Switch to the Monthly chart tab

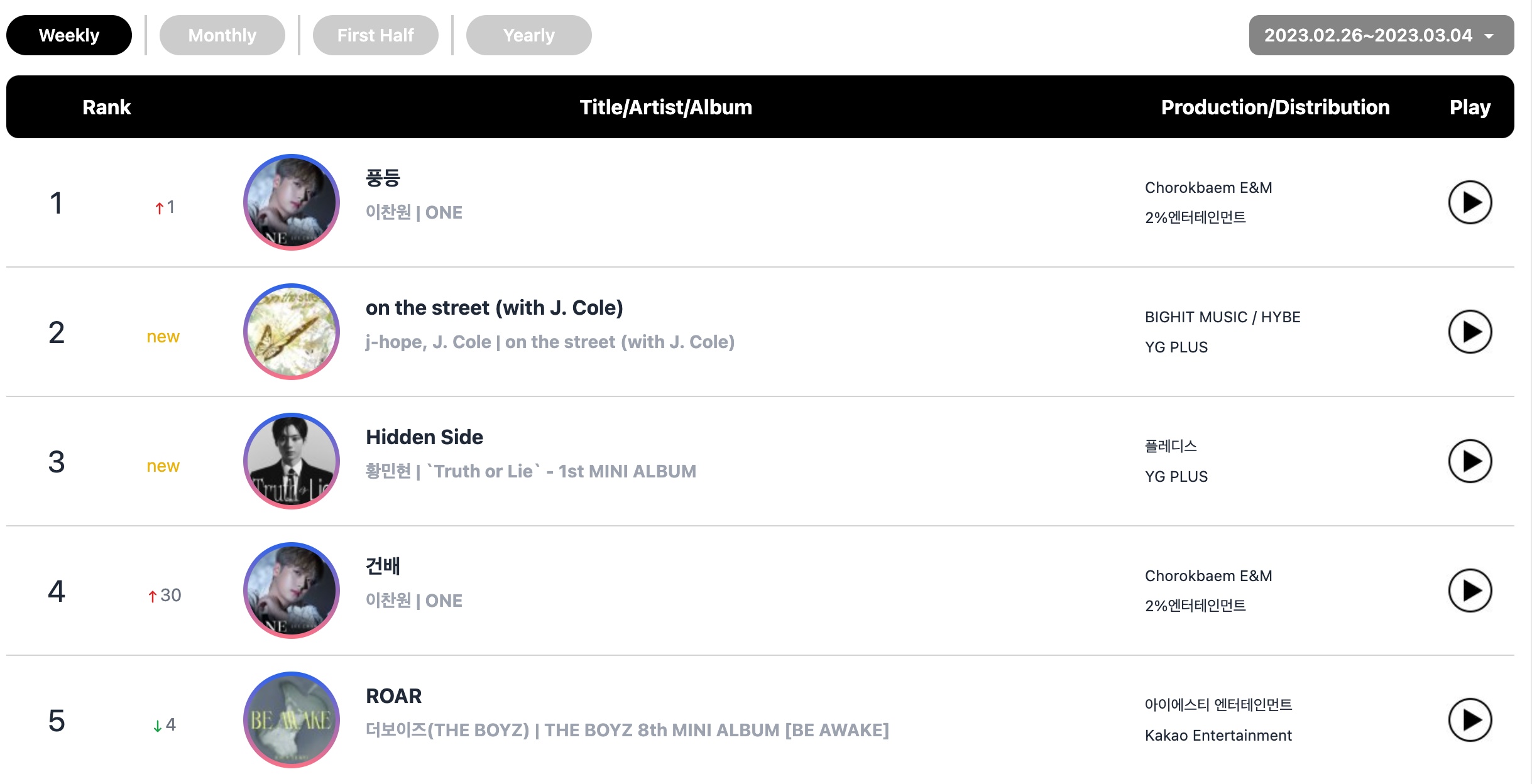click(x=222, y=35)
